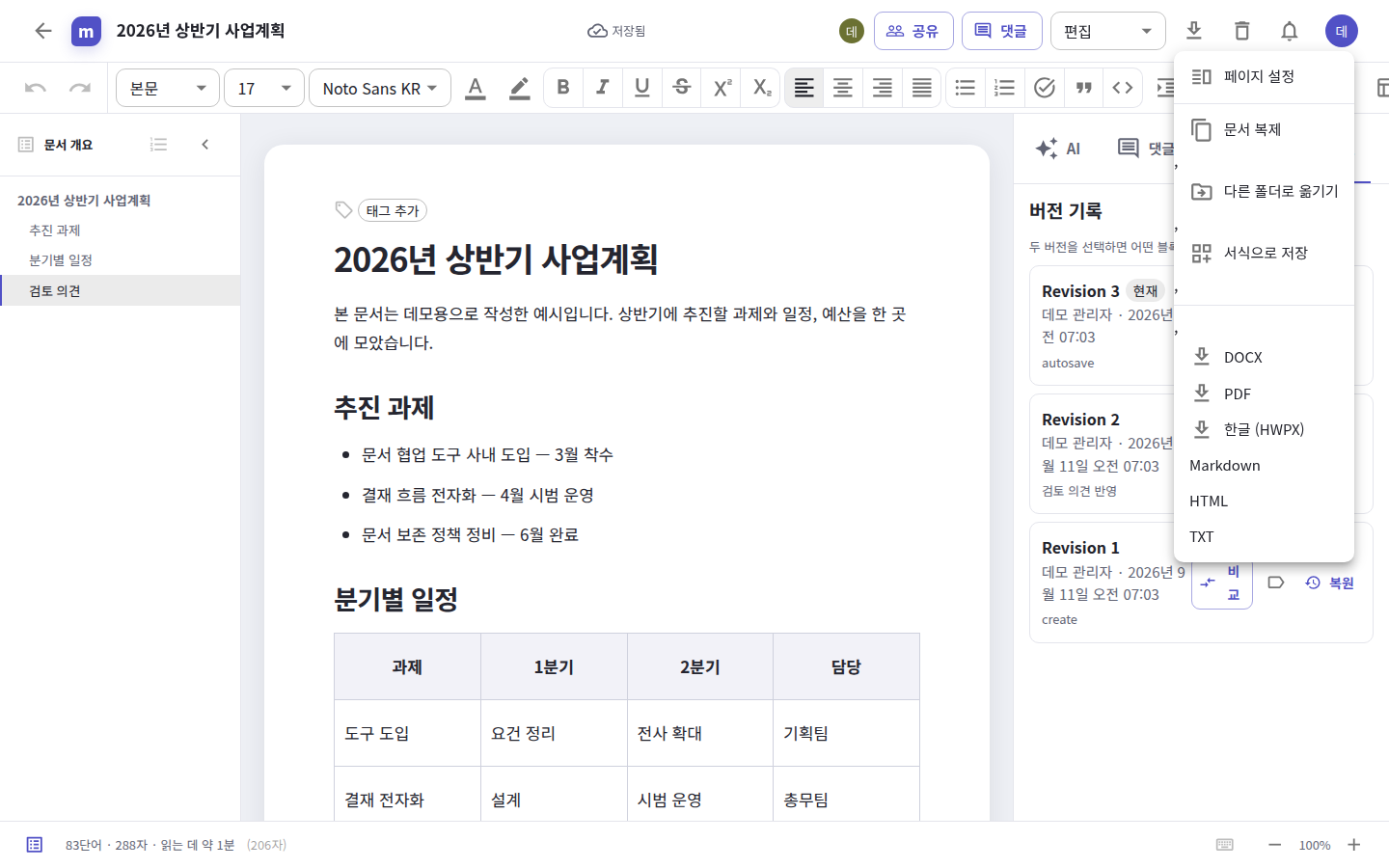Insert a bulleted list

(966, 88)
